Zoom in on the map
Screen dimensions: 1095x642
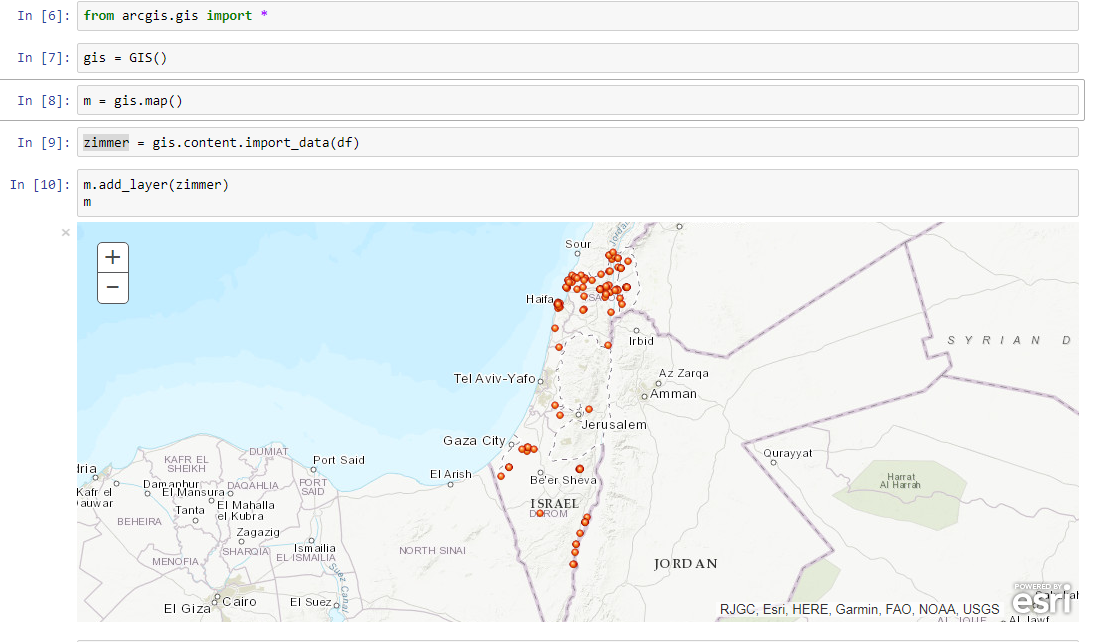click(x=113, y=257)
